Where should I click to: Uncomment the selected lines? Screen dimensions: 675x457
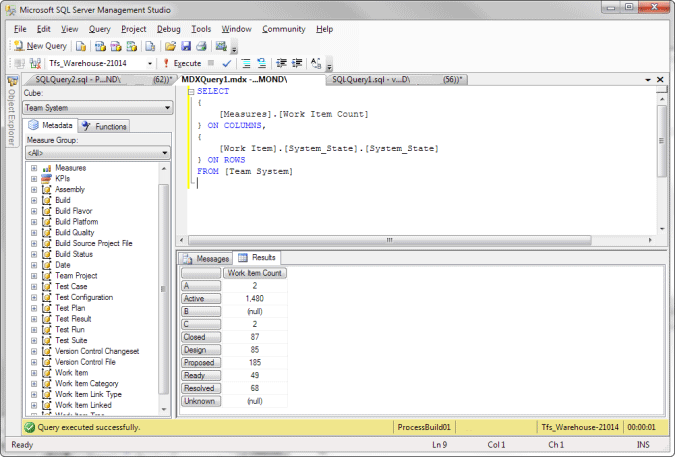click(261, 63)
